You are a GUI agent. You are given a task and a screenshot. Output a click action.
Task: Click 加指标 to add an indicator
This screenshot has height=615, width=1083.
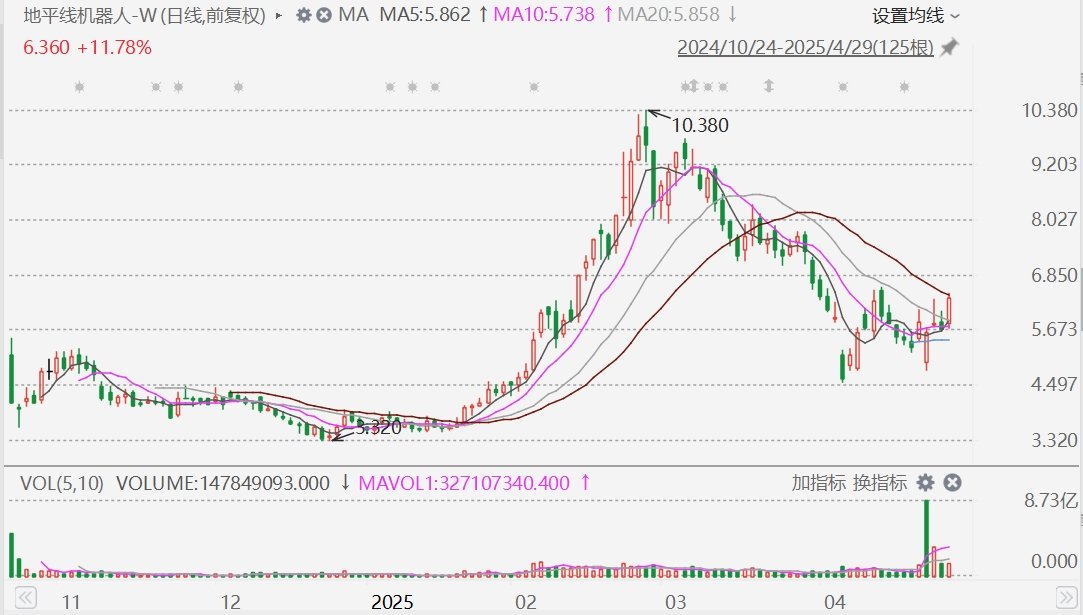818,483
